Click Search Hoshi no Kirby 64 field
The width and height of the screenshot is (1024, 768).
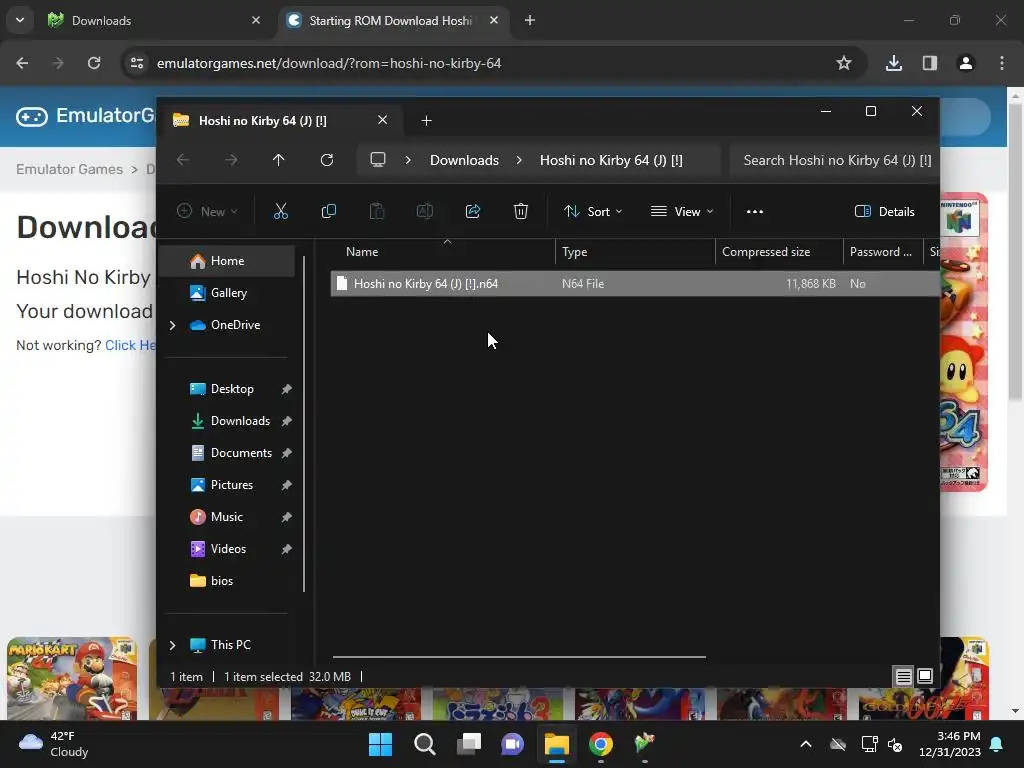click(x=835, y=160)
